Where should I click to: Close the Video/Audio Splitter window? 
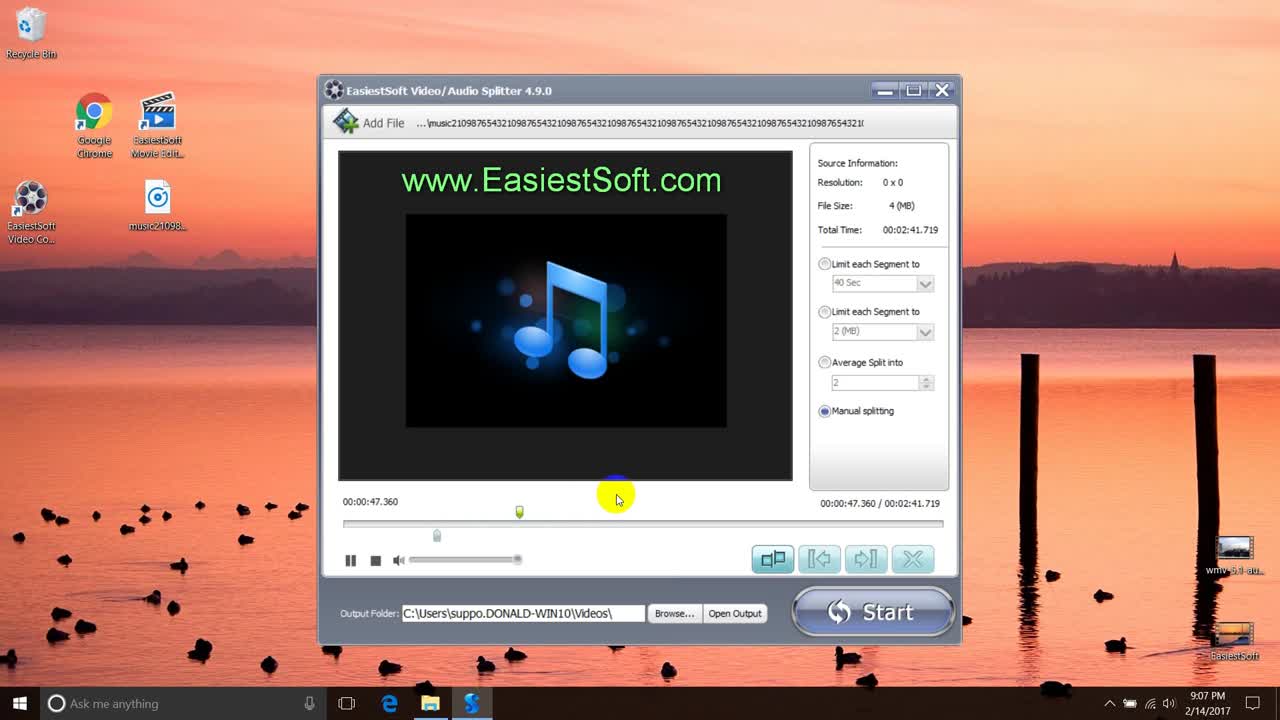coord(942,90)
